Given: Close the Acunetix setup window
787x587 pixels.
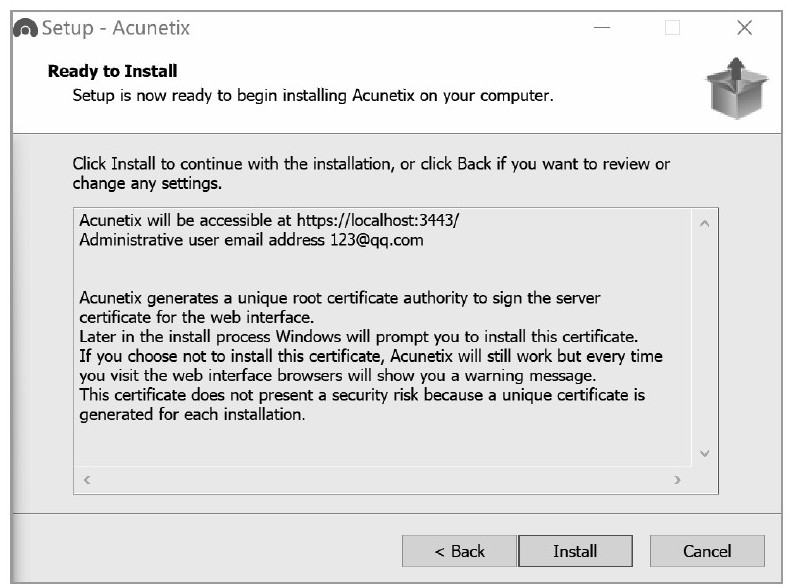Looking at the screenshot, I should click(x=744, y=28).
